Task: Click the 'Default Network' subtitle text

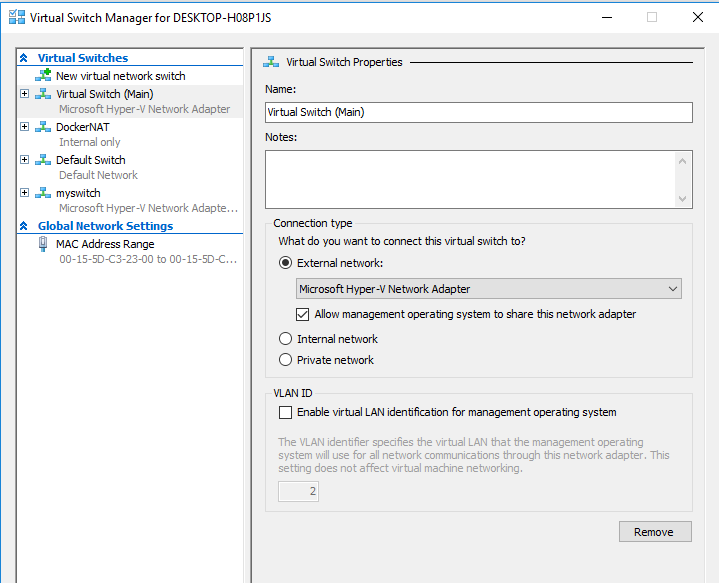Action: (x=98, y=175)
